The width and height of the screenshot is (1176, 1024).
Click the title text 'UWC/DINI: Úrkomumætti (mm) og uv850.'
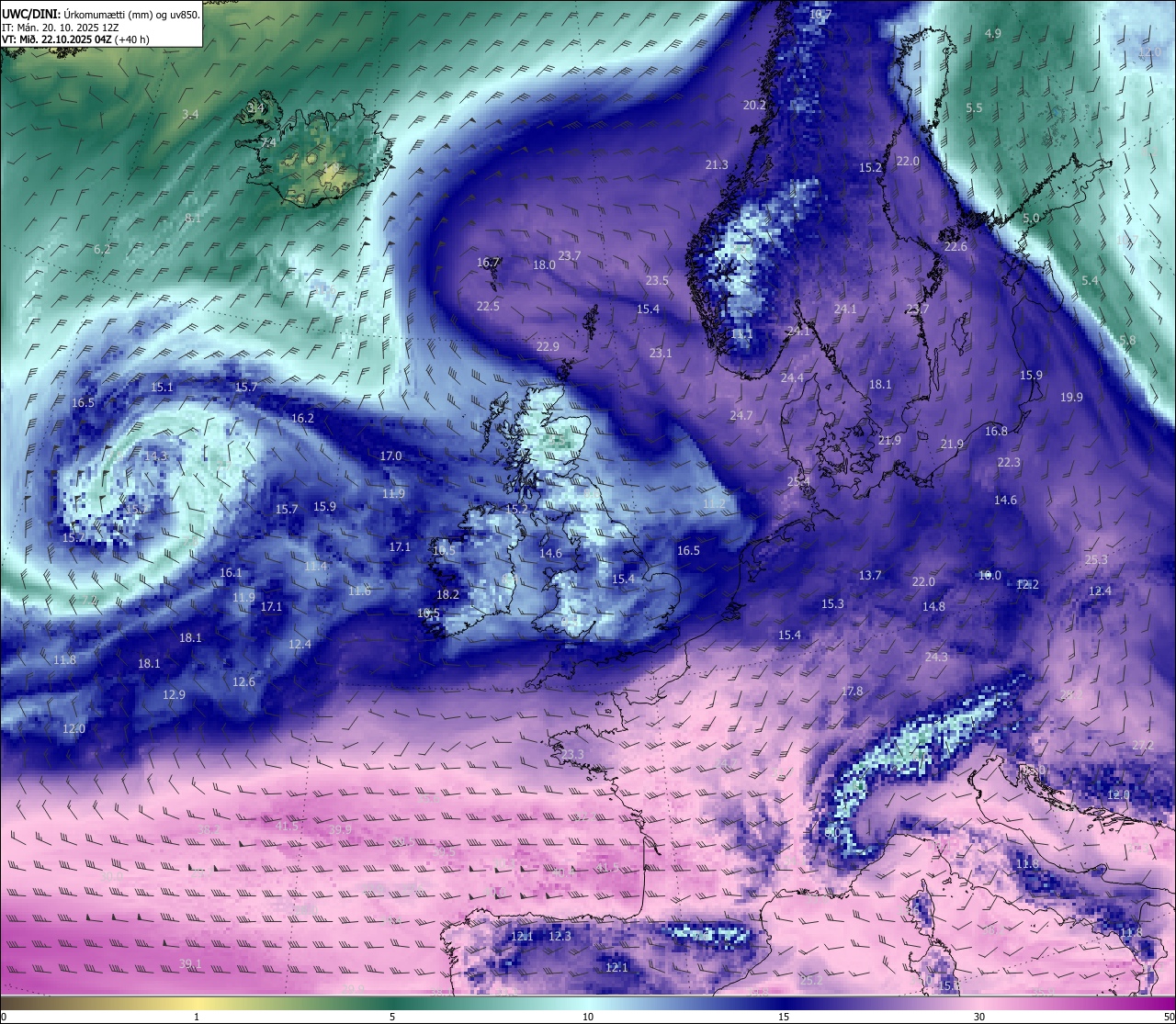pos(100,15)
